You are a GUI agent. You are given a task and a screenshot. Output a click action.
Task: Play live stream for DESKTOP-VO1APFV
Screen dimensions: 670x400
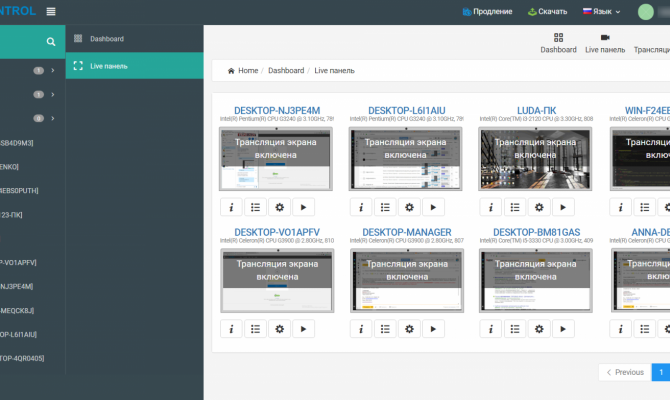pos(303,329)
